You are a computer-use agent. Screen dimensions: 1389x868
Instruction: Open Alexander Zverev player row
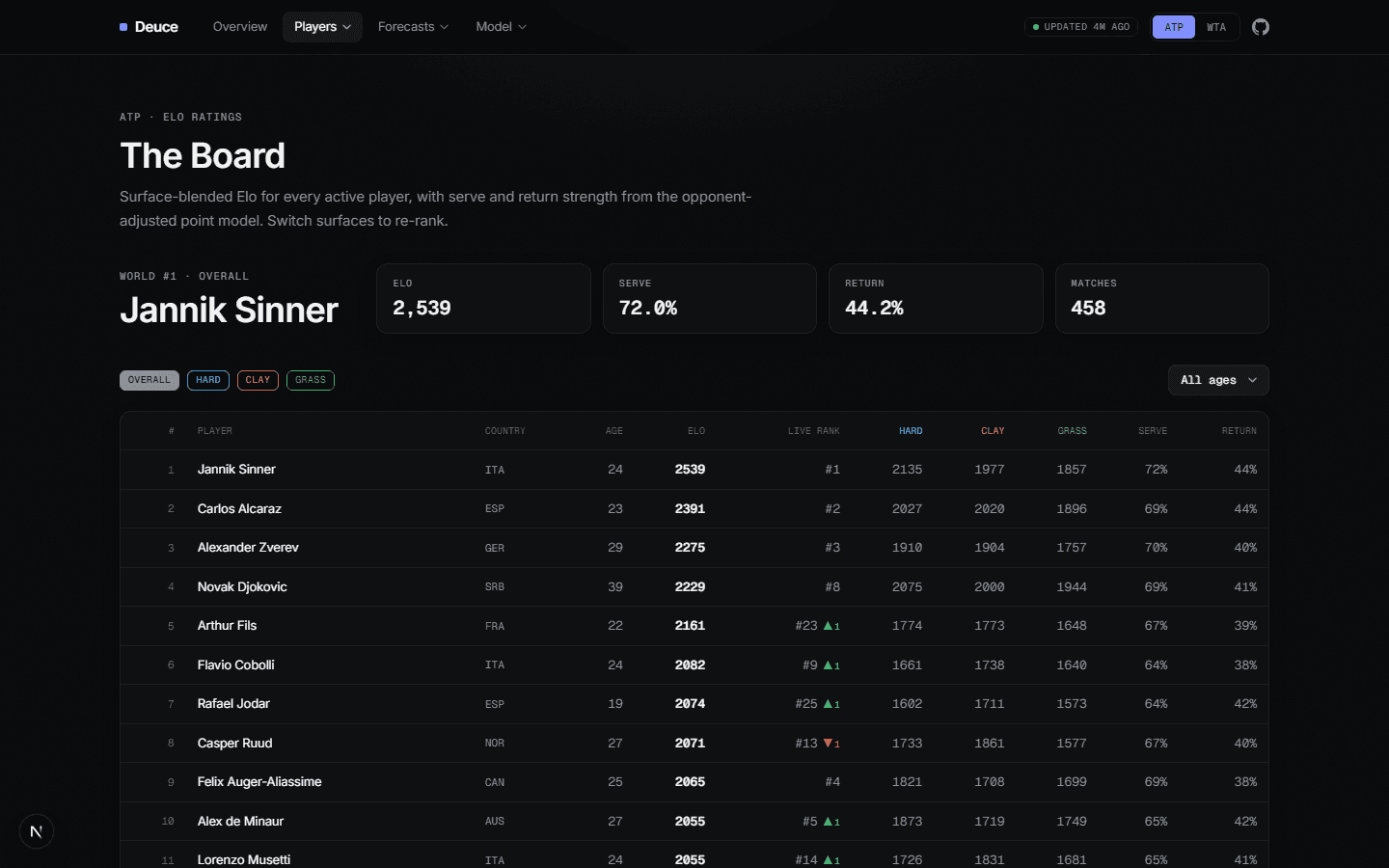[694, 548]
